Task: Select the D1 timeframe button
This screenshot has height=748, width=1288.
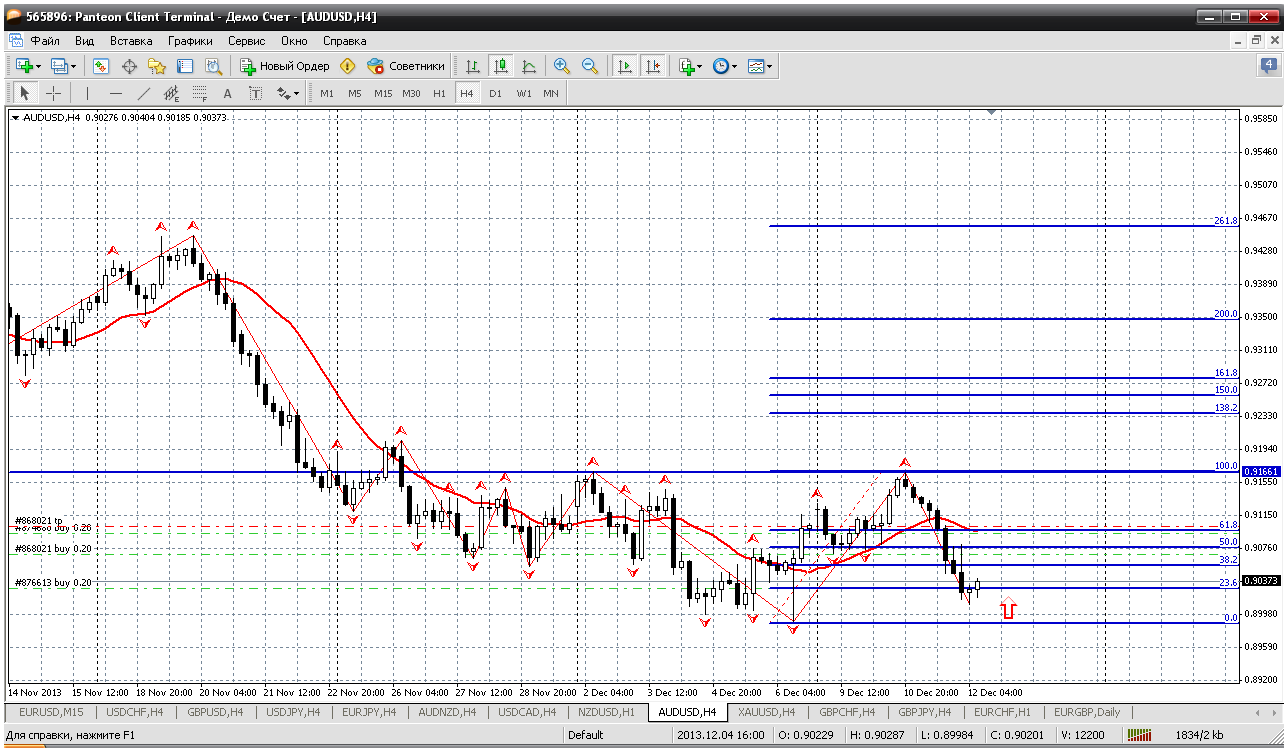Action: pyautogui.click(x=496, y=93)
